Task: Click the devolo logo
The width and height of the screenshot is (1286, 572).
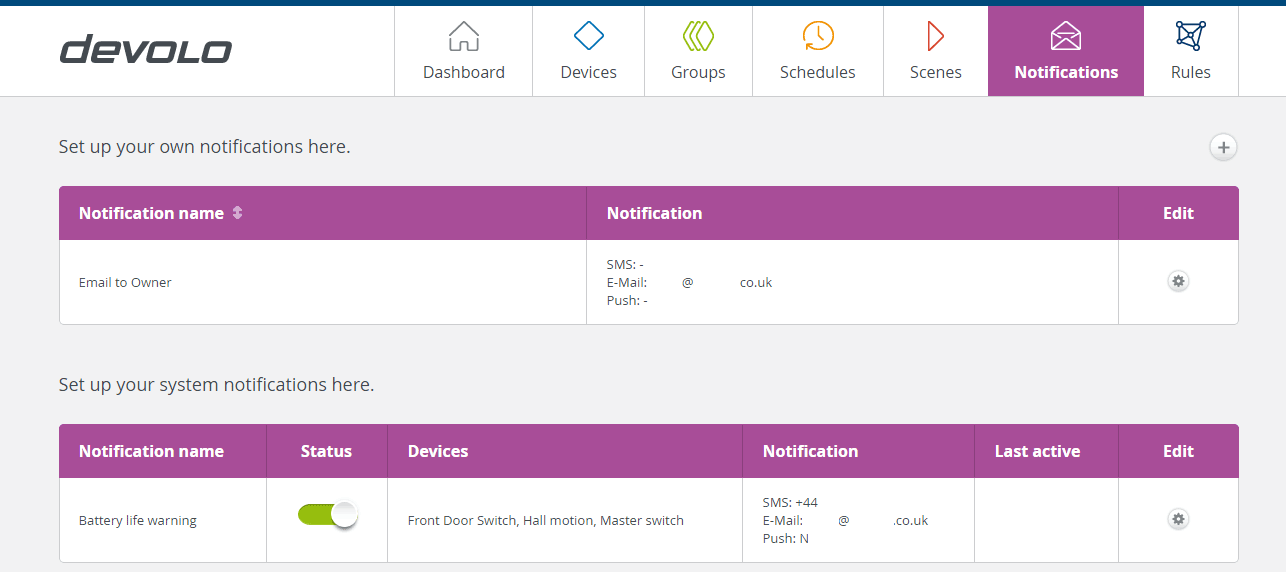Action: click(x=146, y=50)
